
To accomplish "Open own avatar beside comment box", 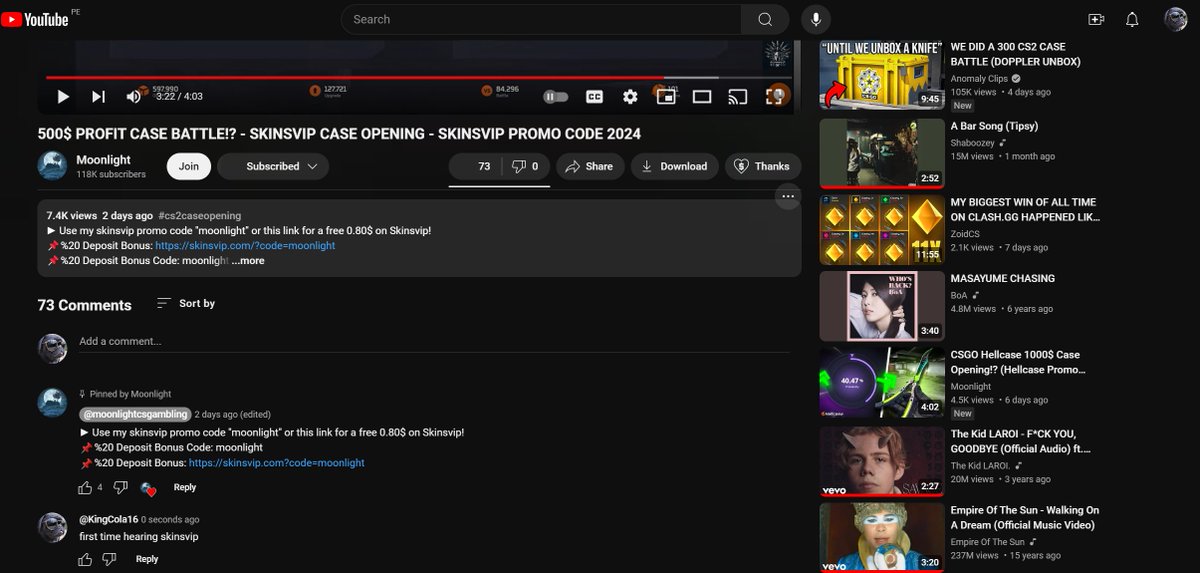I will click(52, 348).
